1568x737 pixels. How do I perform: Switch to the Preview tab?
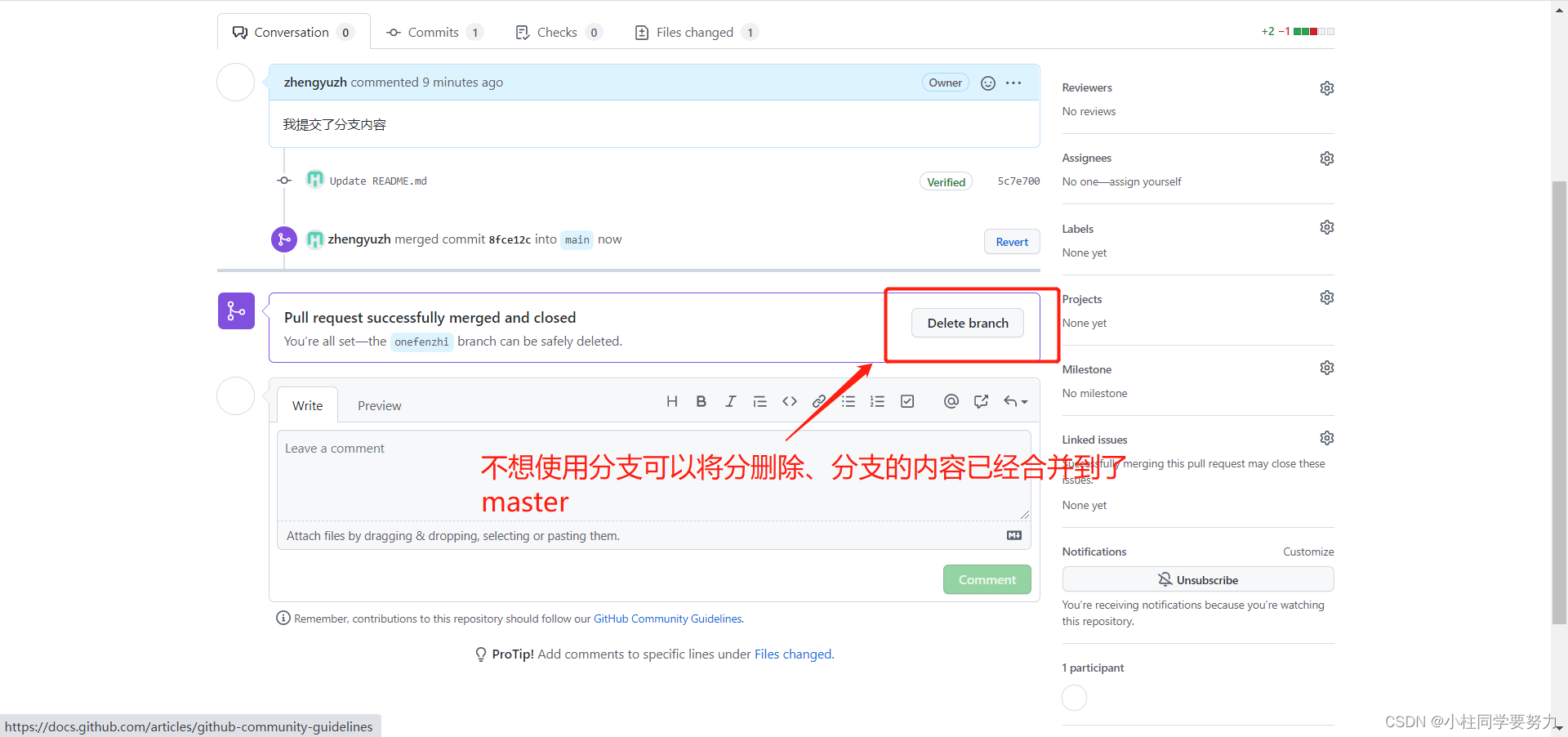point(379,404)
